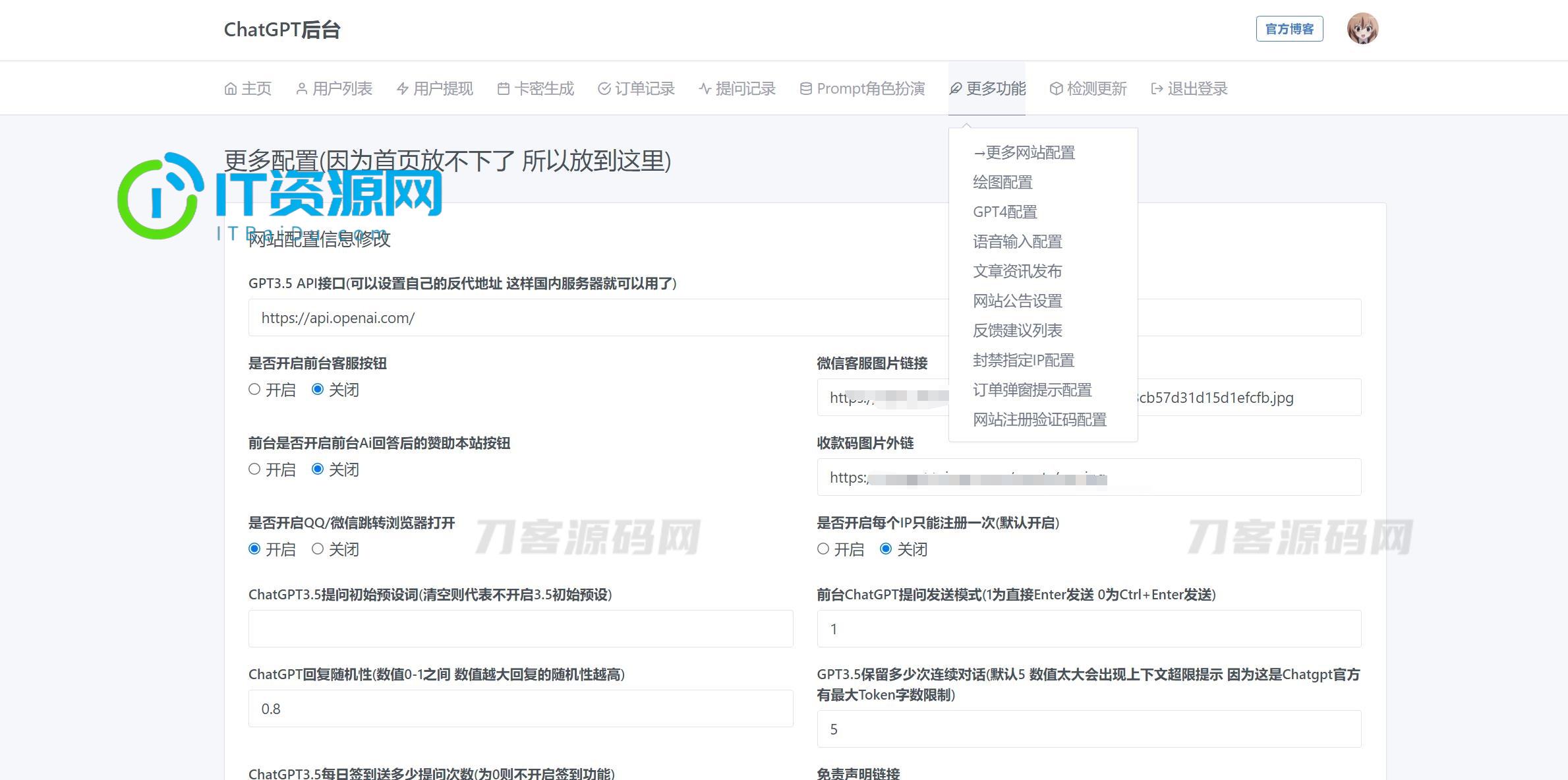The height and width of the screenshot is (780, 1568).
Task: Click the database icon beside Prompt角色扮演
Action: pos(806,88)
